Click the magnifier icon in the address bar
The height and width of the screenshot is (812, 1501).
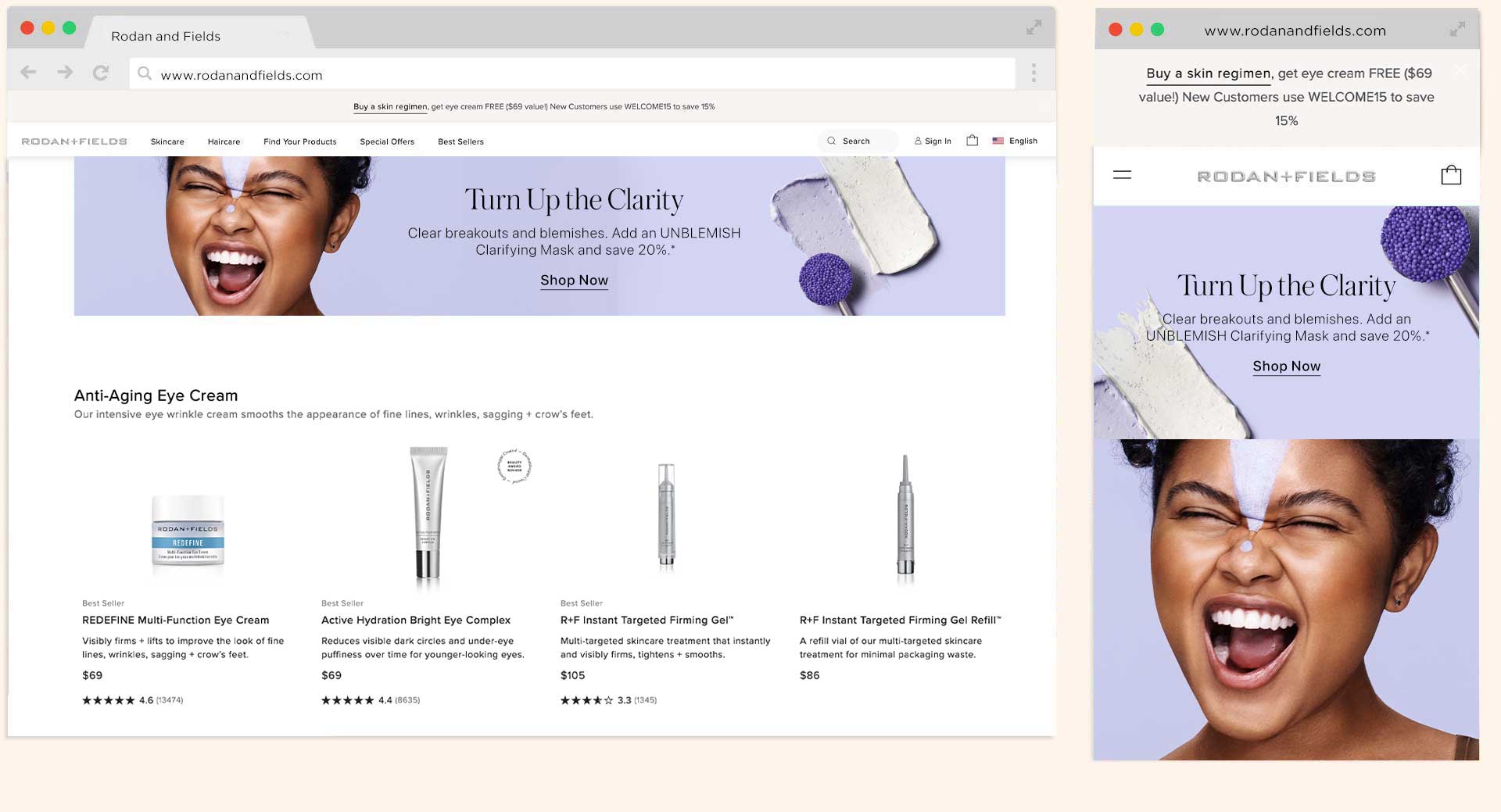[145, 73]
